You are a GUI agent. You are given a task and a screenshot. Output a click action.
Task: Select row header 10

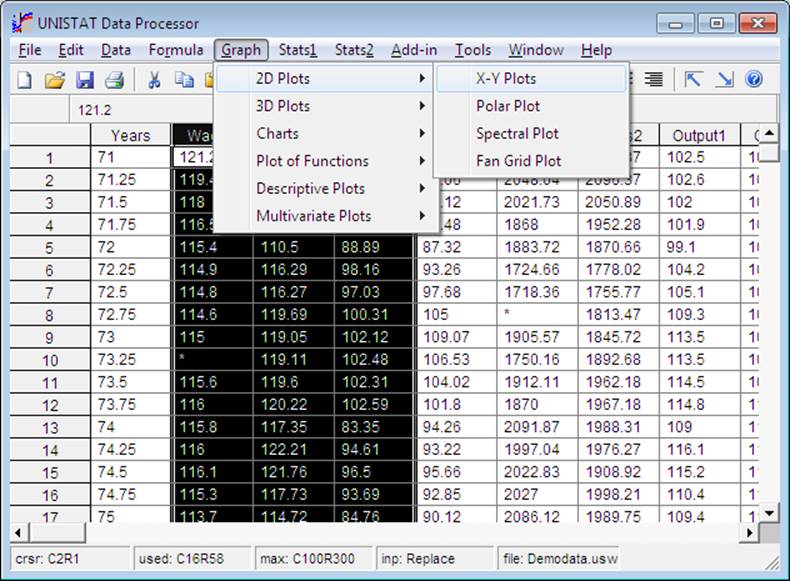(x=49, y=360)
